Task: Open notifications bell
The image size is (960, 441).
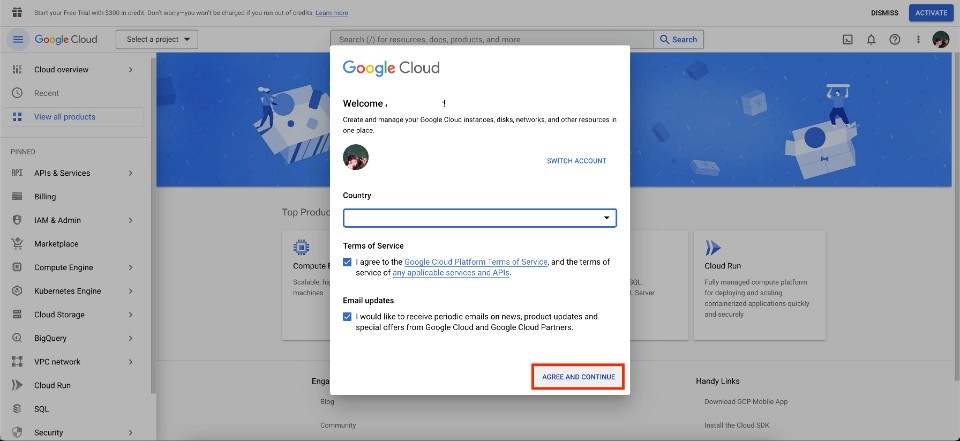Action: pyautogui.click(x=871, y=39)
